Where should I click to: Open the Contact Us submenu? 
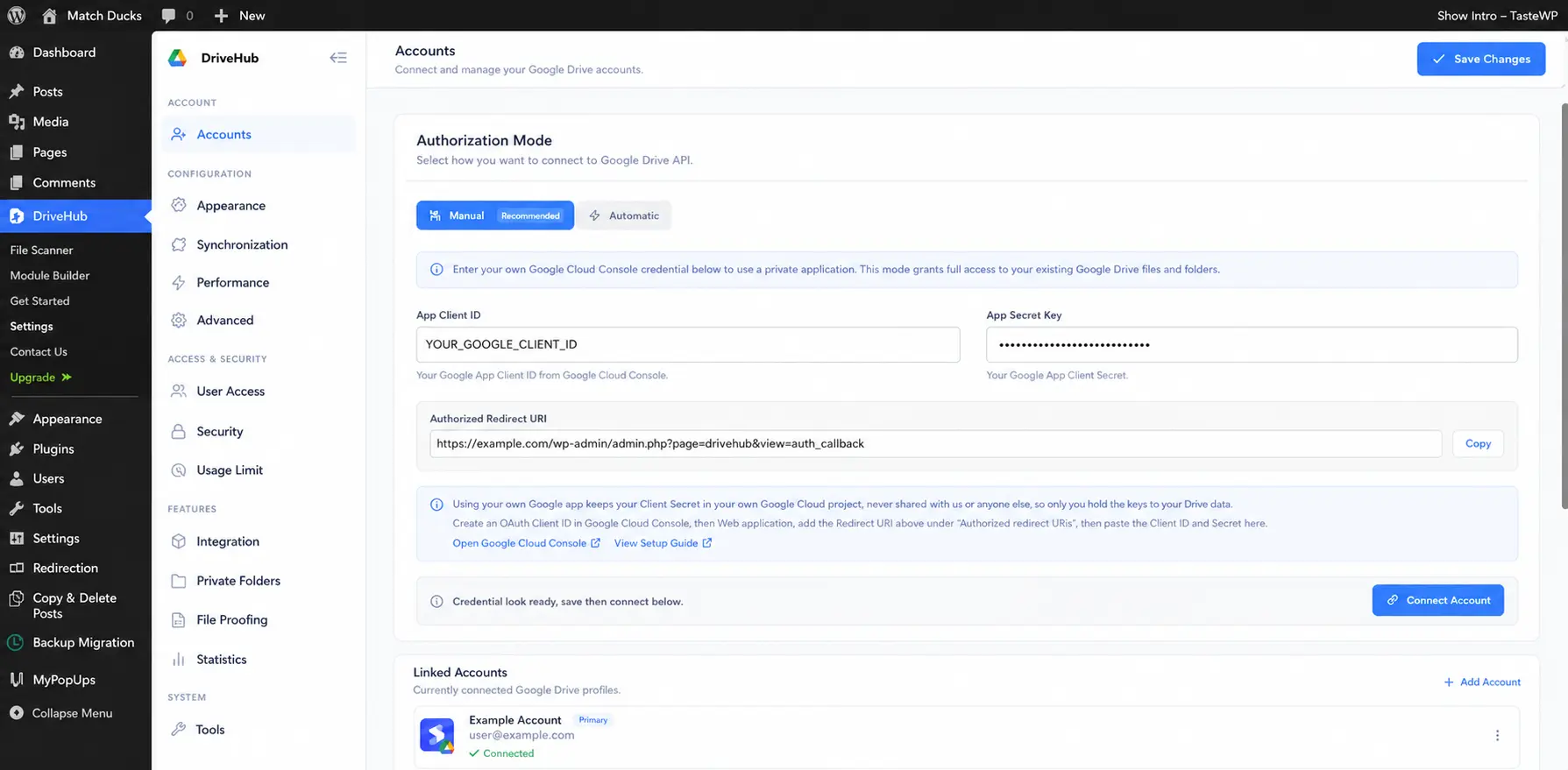coord(39,351)
